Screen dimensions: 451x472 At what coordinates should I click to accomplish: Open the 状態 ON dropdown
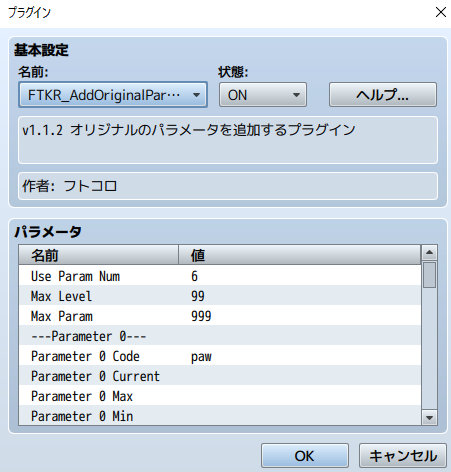pos(263,95)
